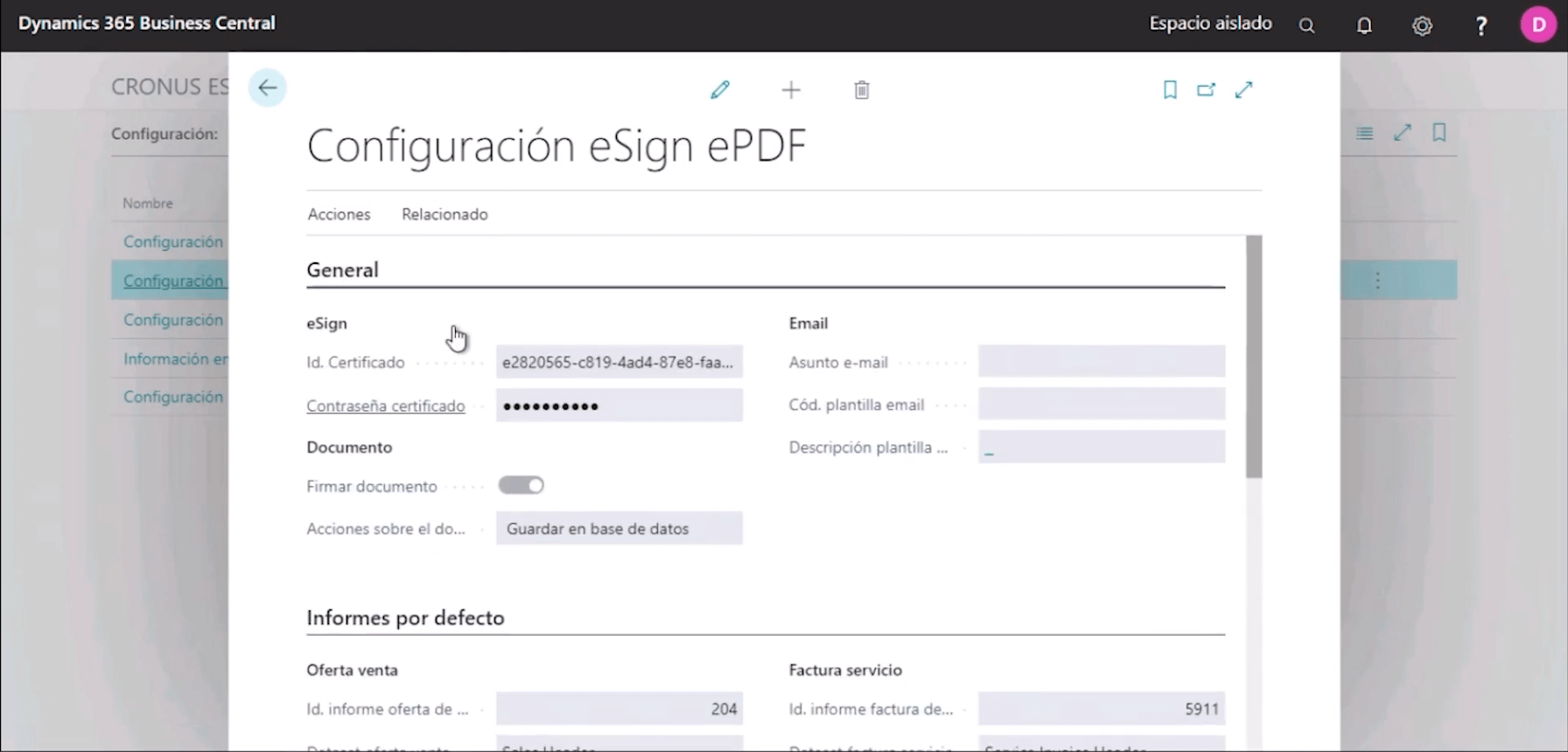Open the Relacionado menu
Image resolution: width=1568 pixels, height=752 pixels.
444,214
